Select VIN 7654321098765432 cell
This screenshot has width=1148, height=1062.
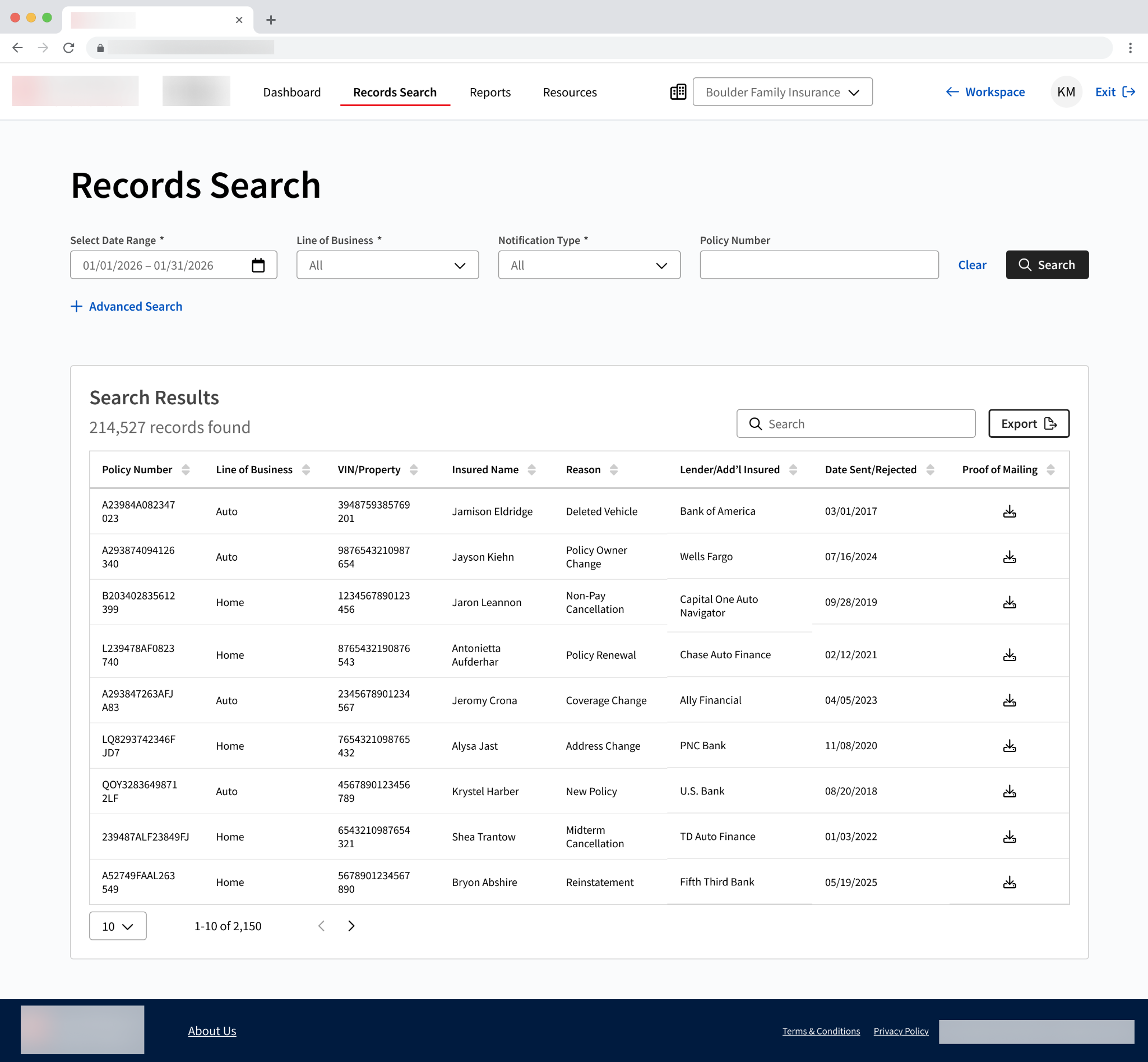pos(374,746)
